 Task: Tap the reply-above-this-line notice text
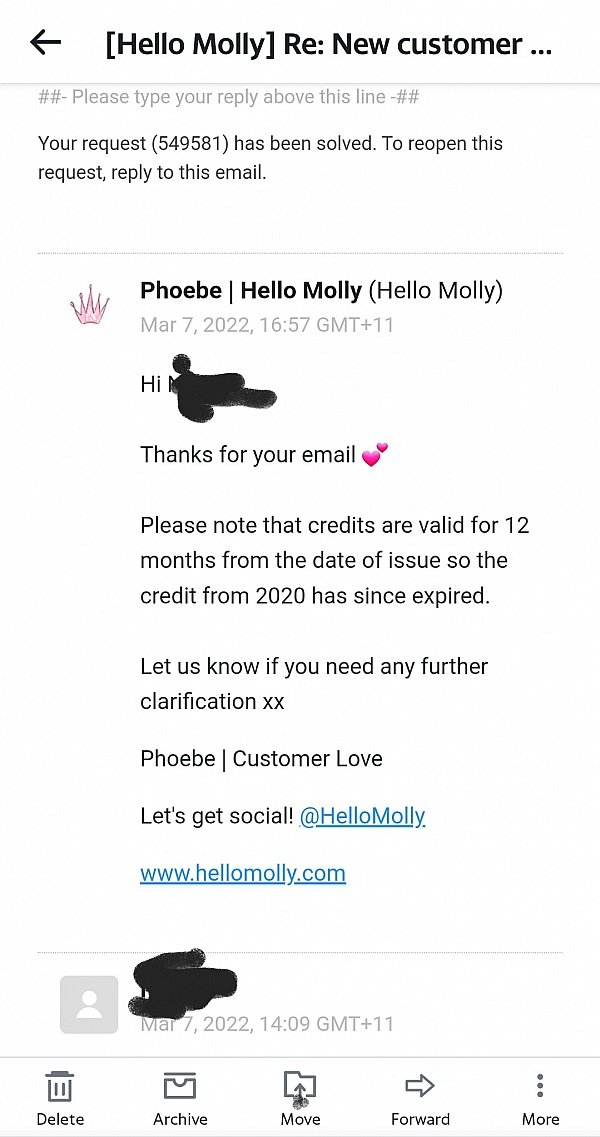[228, 96]
